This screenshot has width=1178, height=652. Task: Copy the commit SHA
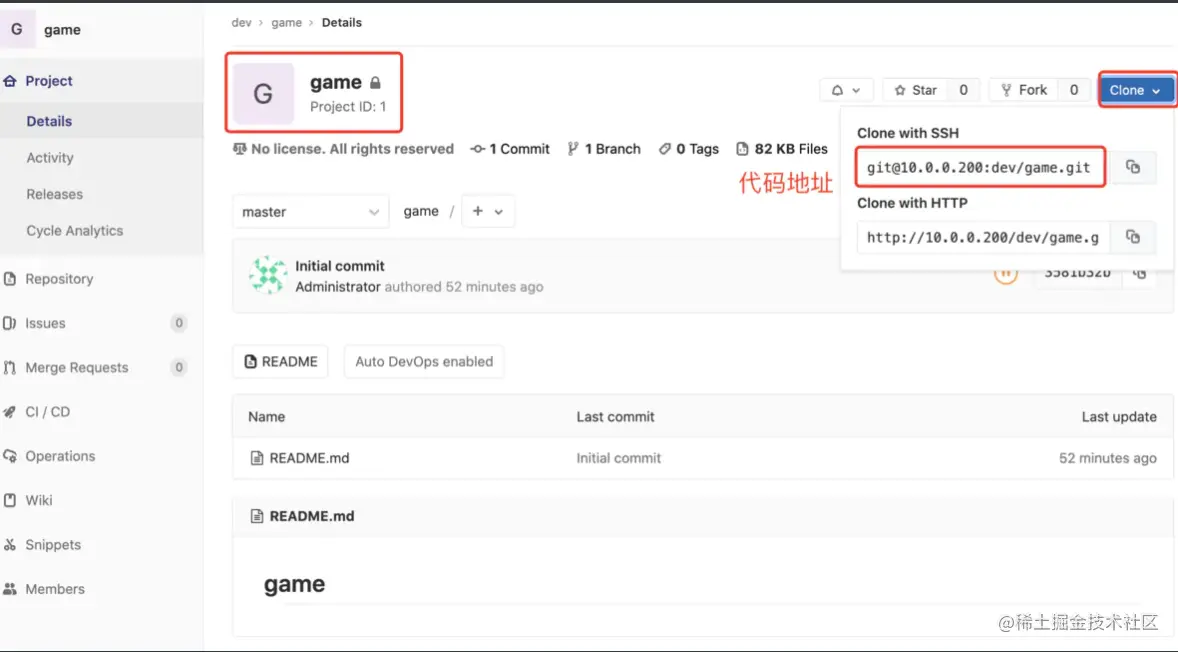tap(1139, 273)
